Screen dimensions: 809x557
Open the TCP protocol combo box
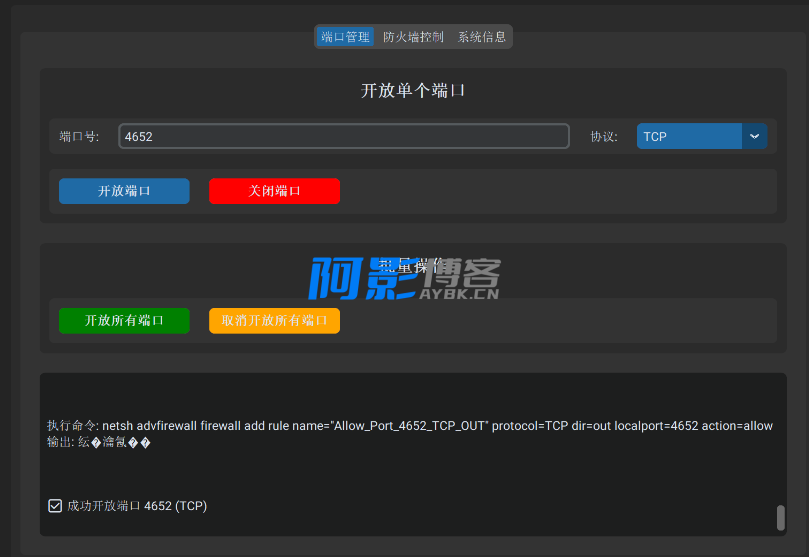690,136
